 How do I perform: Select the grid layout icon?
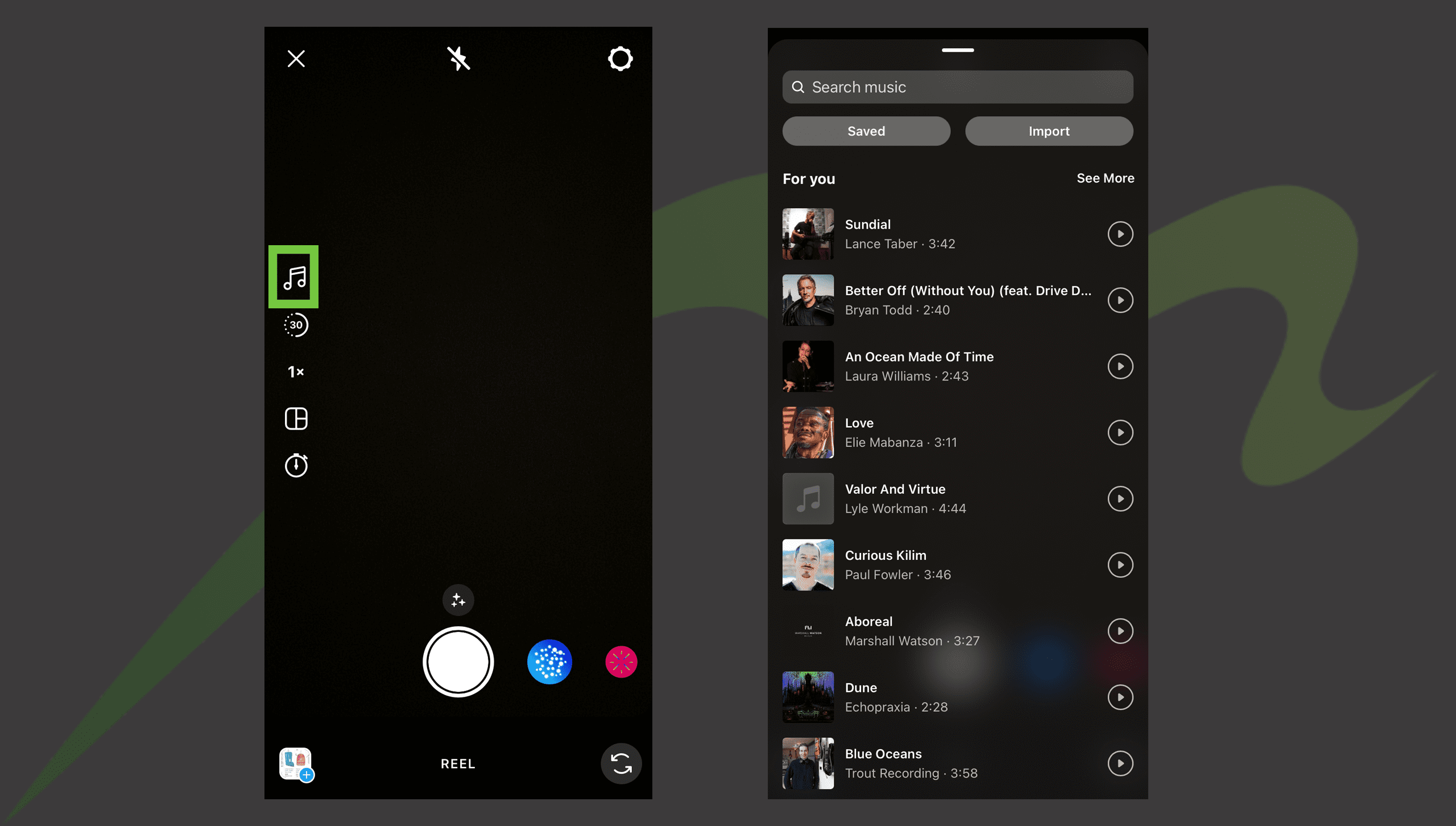point(295,418)
